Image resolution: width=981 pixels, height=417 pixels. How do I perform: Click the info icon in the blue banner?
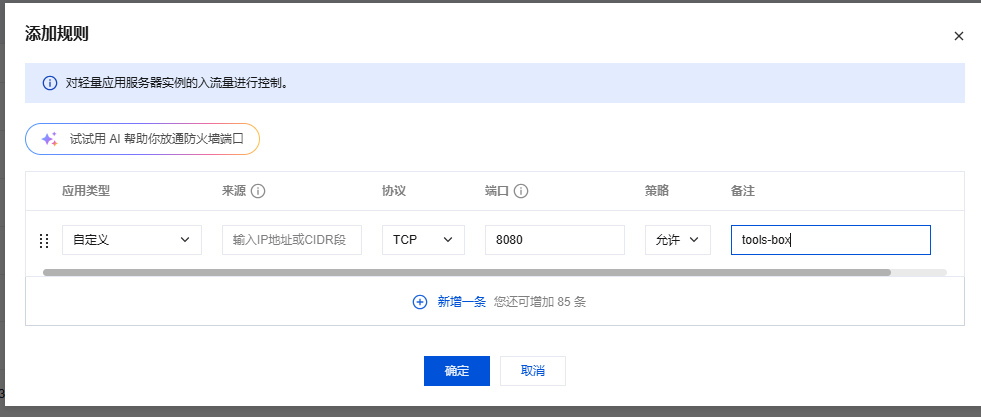coord(50,84)
